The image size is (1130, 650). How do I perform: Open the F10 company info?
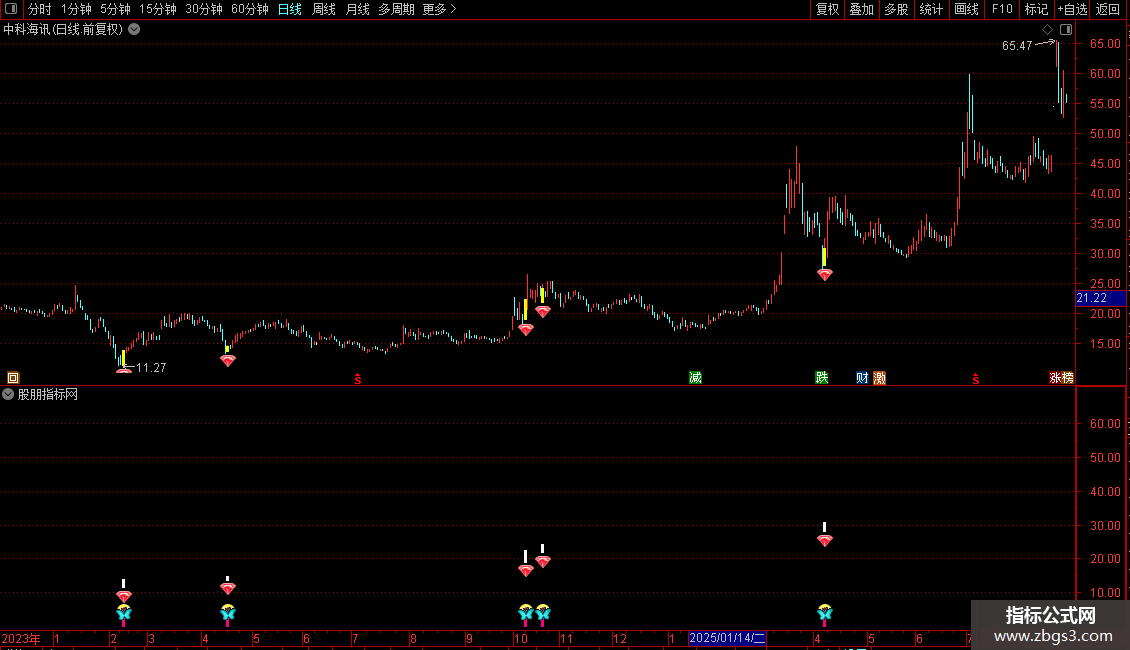[1002, 9]
